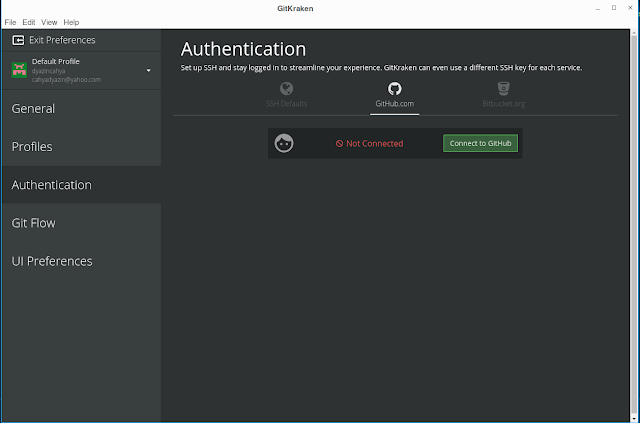Click the Exit Preferences label
The image size is (640, 423).
(62, 40)
